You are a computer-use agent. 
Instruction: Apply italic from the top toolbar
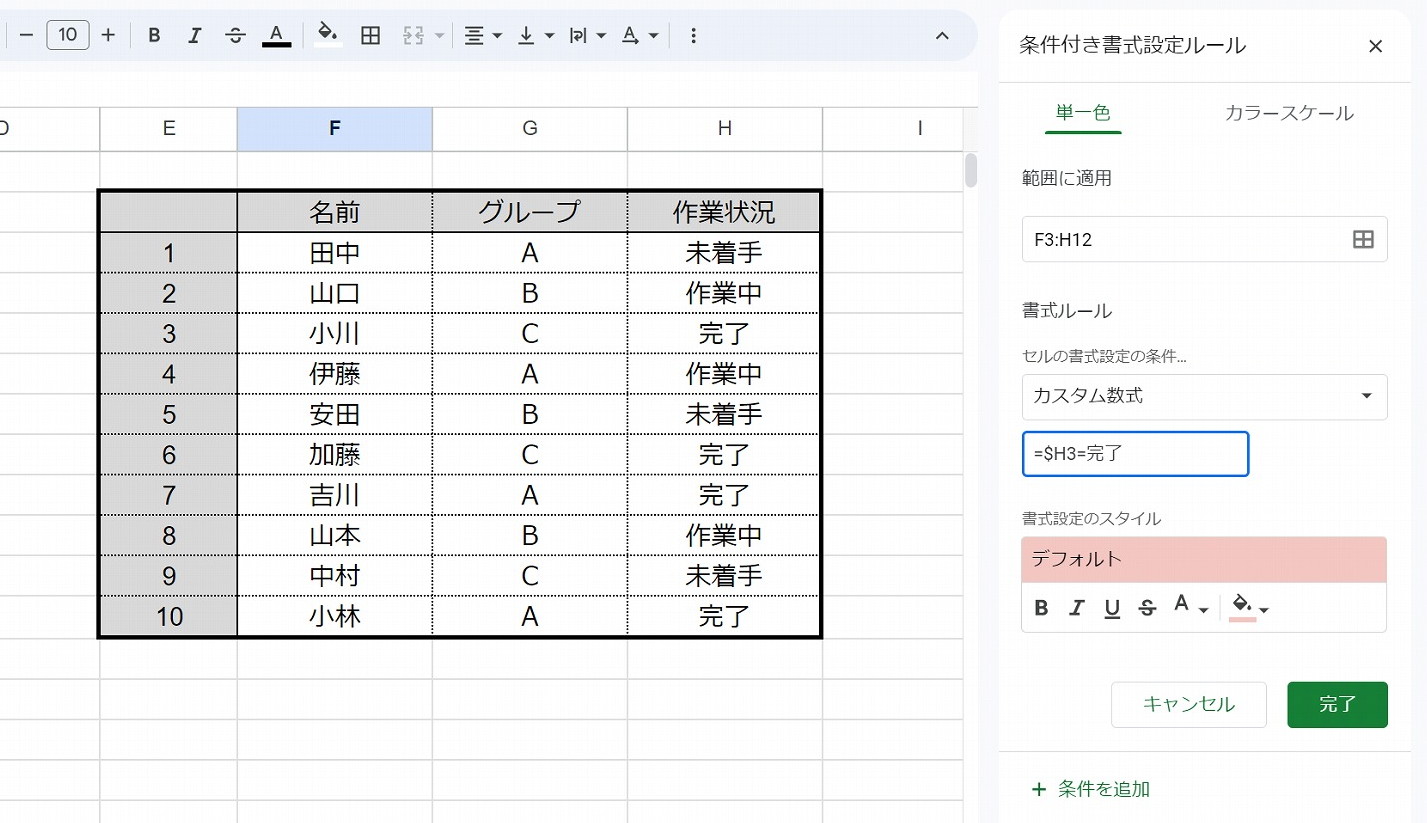pos(195,36)
